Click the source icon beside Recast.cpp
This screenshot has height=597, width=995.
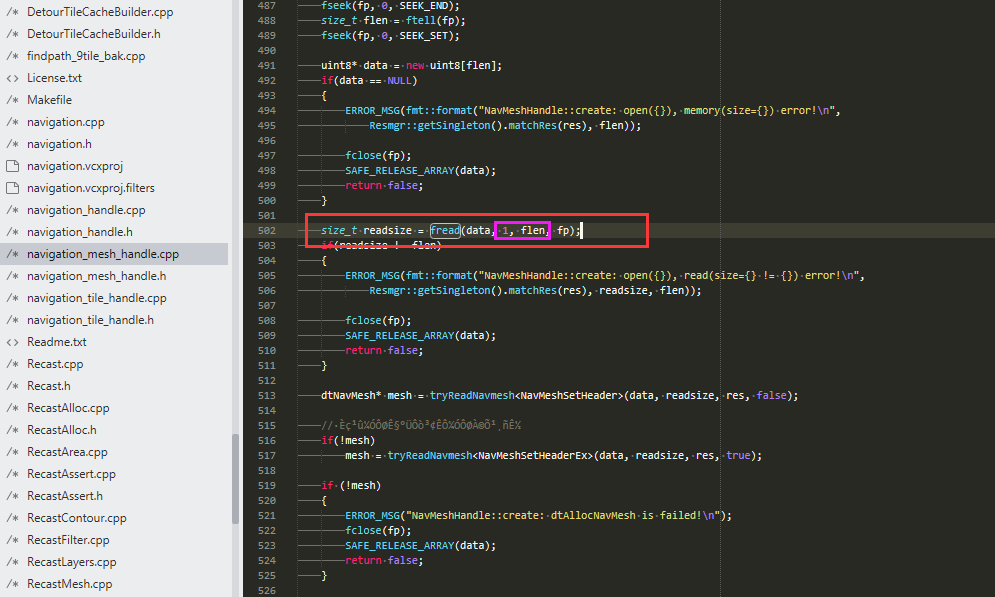click(x=12, y=364)
